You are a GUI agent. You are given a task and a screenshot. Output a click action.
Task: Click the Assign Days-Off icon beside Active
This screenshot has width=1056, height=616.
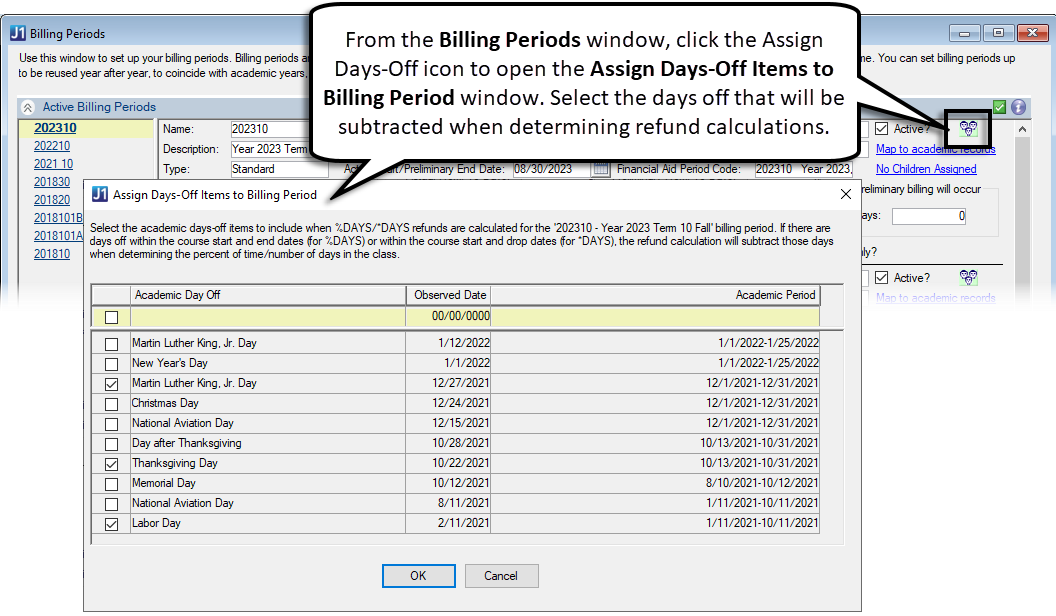[968, 129]
